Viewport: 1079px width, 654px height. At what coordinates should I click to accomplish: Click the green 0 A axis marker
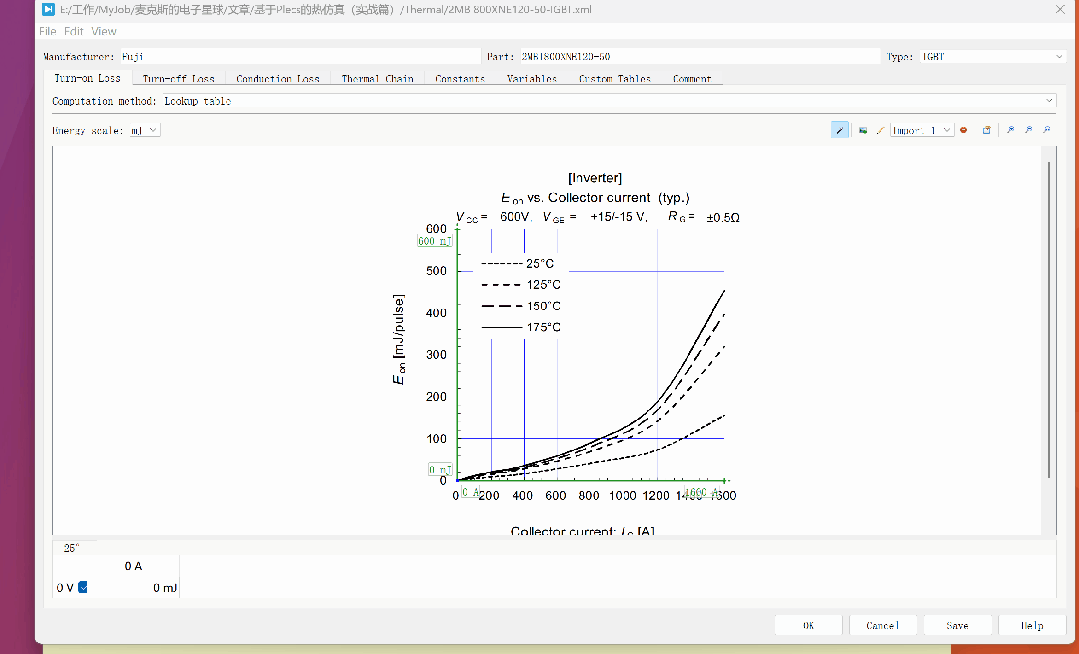[x=471, y=492]
